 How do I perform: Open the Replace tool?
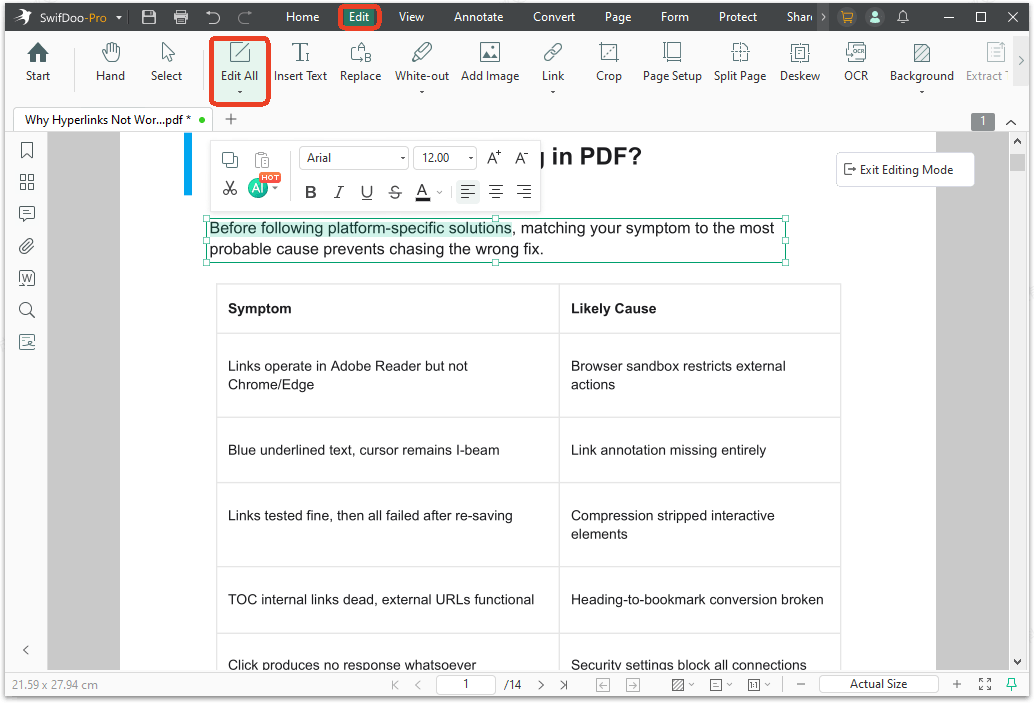tap(360, 62)
